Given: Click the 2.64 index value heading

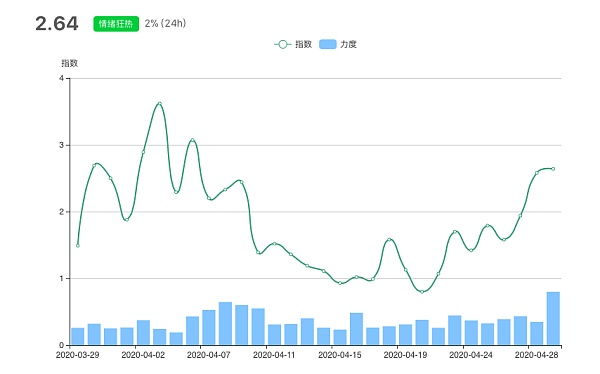Looking at the screenshot, I should [x=57, y=23].
